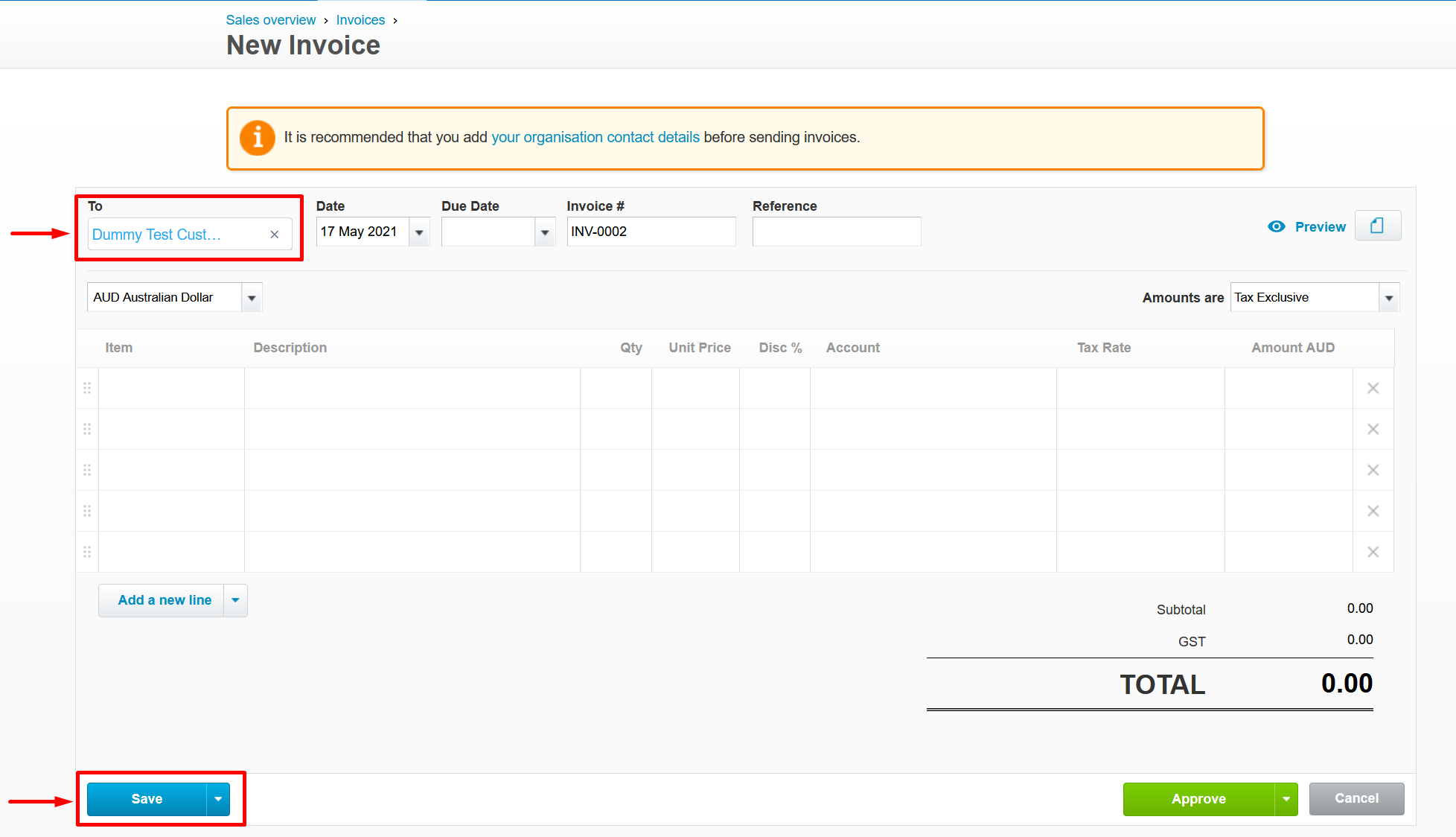Click the Preview eye icon
Screen dimensions: 1456x837
[x=1277, y=226]
